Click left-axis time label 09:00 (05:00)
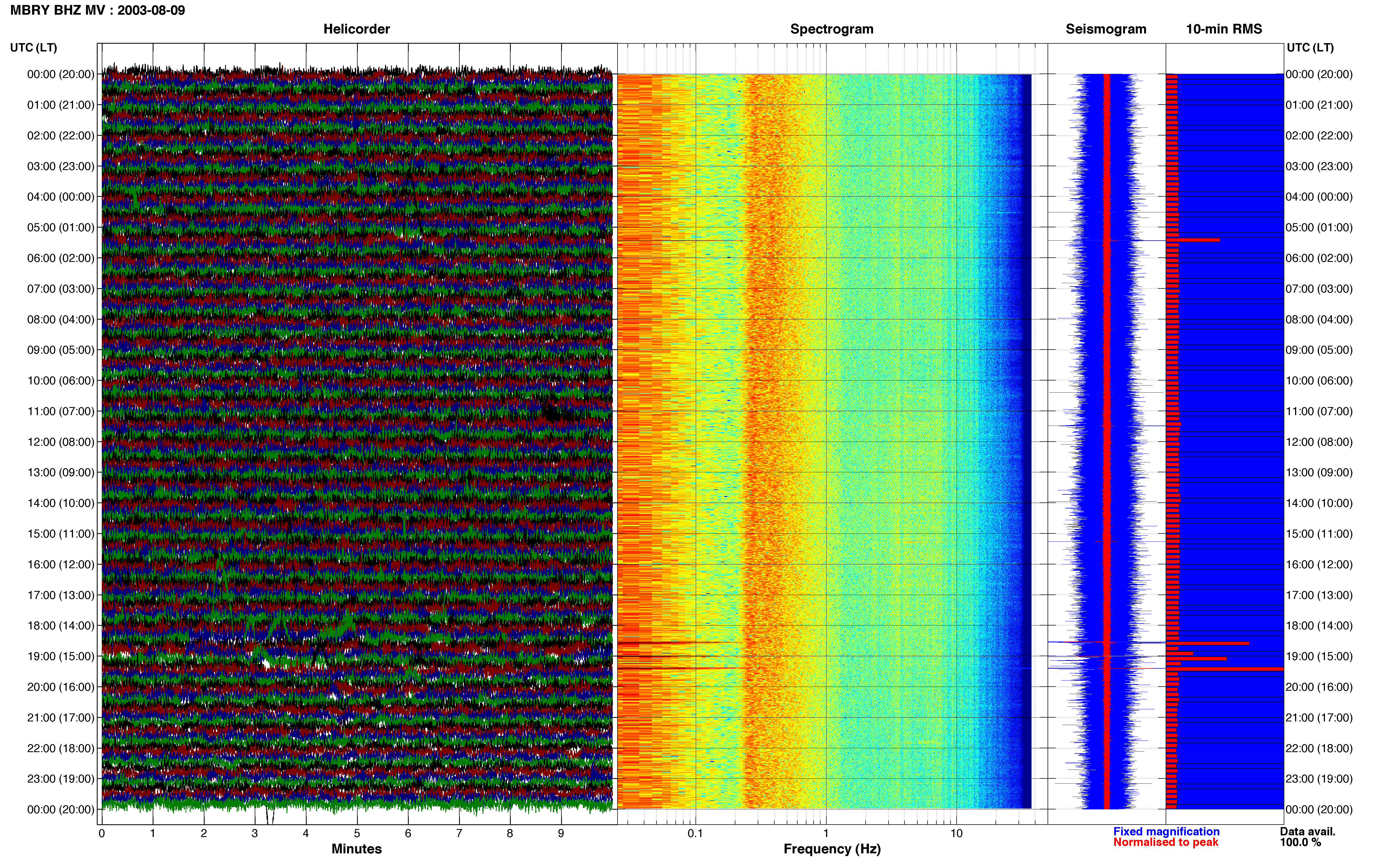Screen dimensions: 1388x868 [61, 350]
